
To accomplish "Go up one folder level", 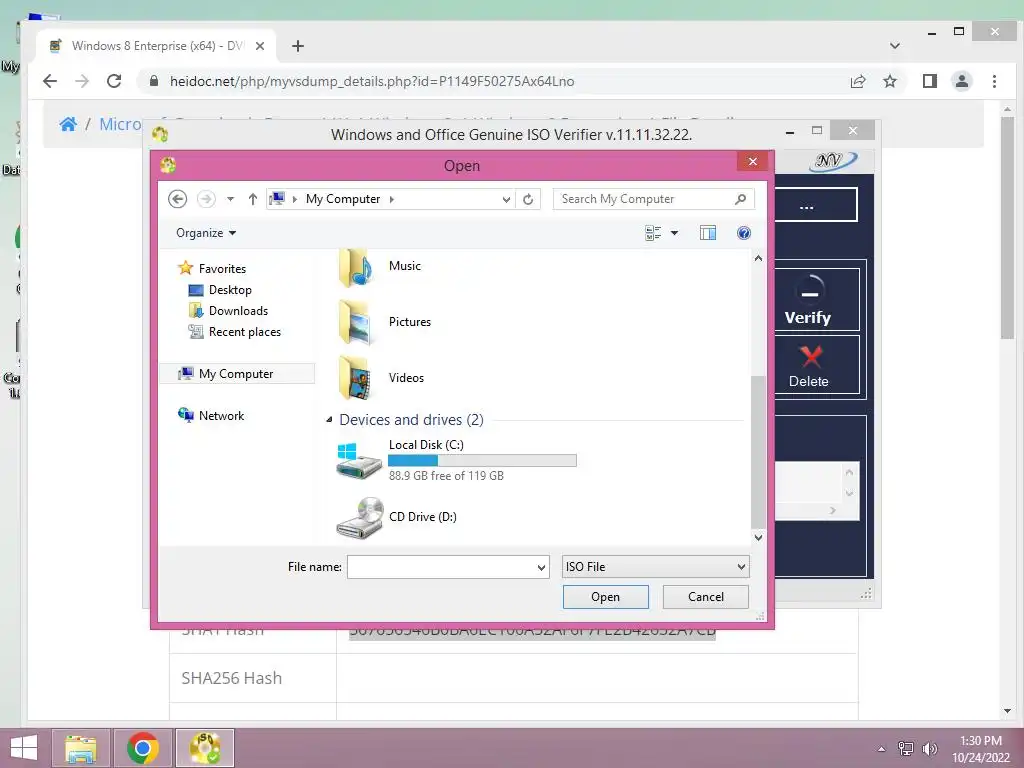I will point(253,199).
